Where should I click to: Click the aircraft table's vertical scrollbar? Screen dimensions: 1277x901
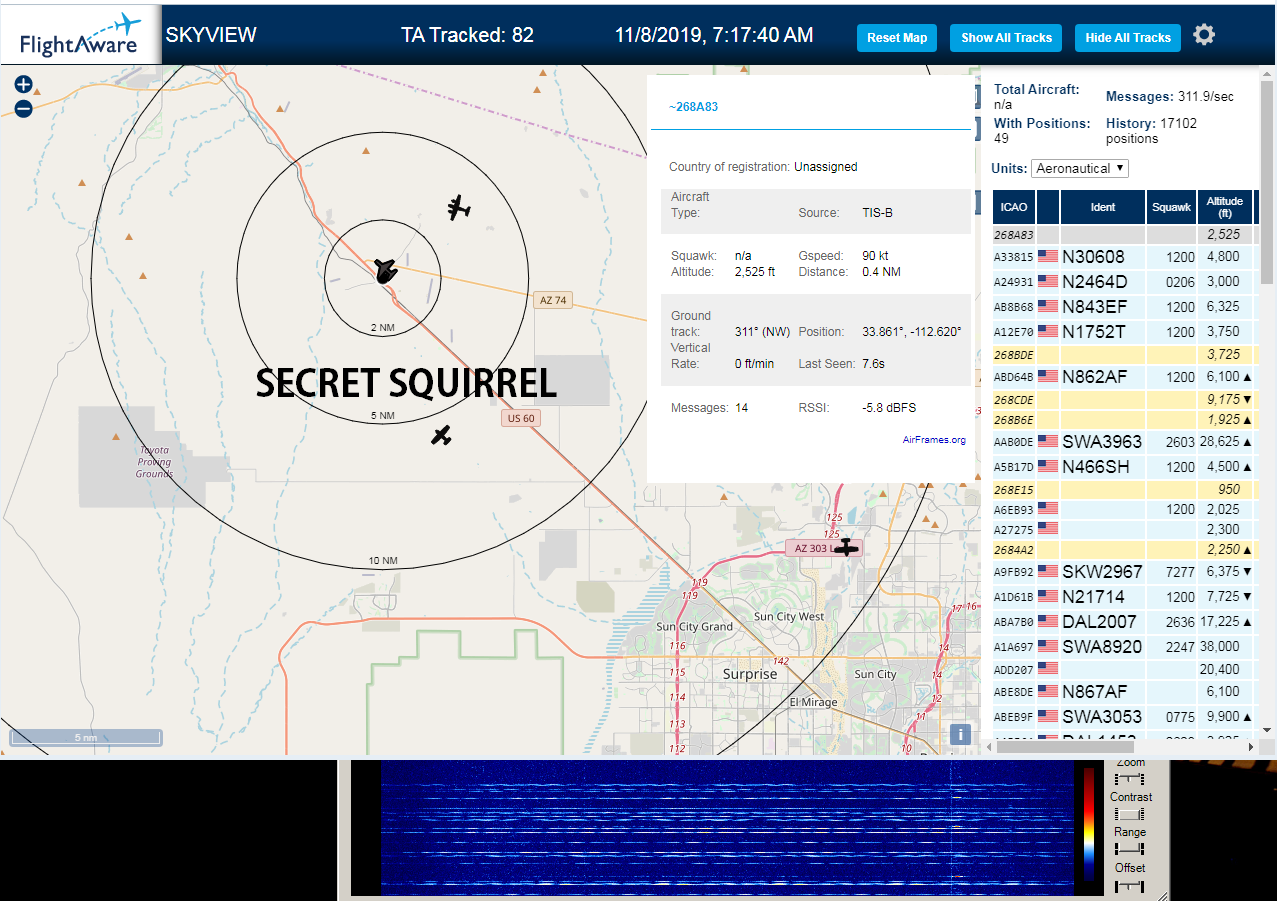point(1265,180)
